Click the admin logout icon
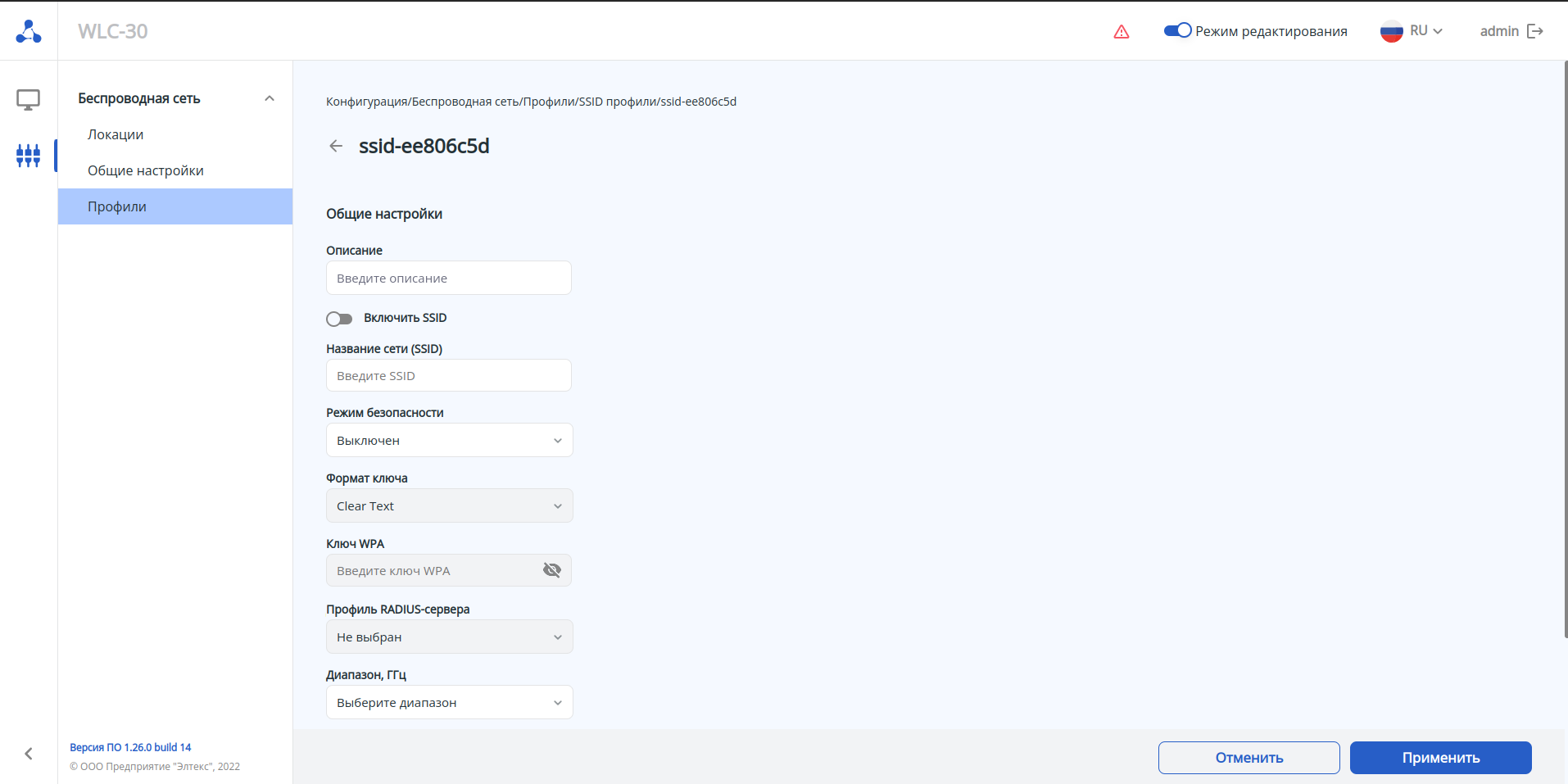 1535,31
